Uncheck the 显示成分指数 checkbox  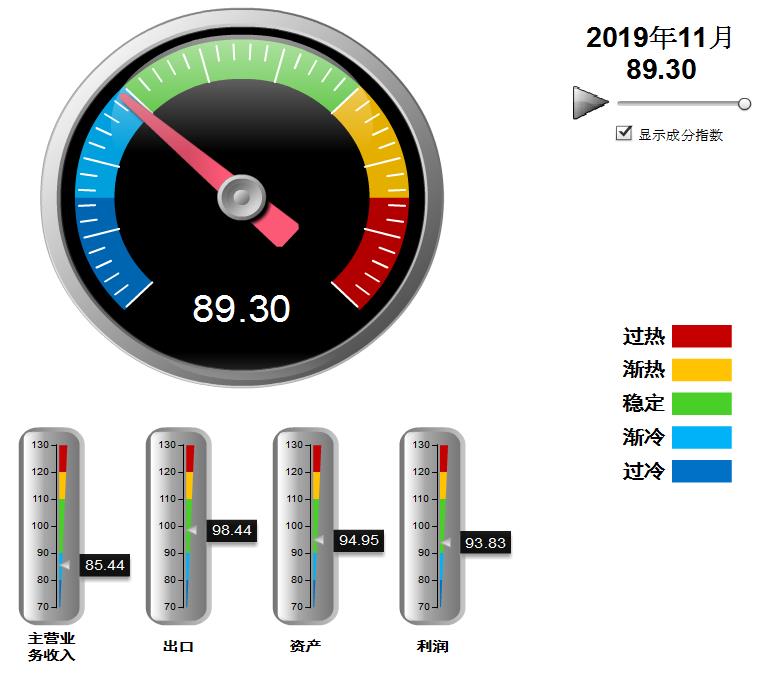(624, 133)
